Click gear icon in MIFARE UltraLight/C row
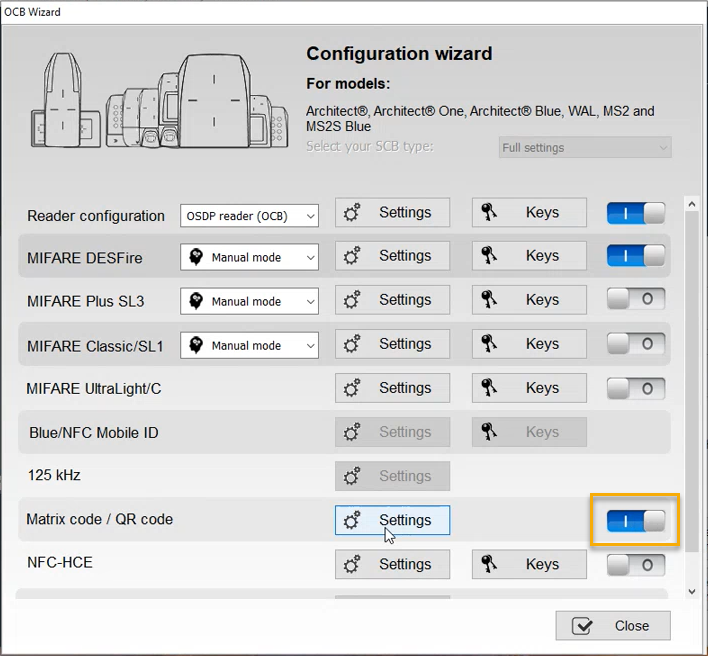This screenshot has width=708, height=656. tap(352, 388)
